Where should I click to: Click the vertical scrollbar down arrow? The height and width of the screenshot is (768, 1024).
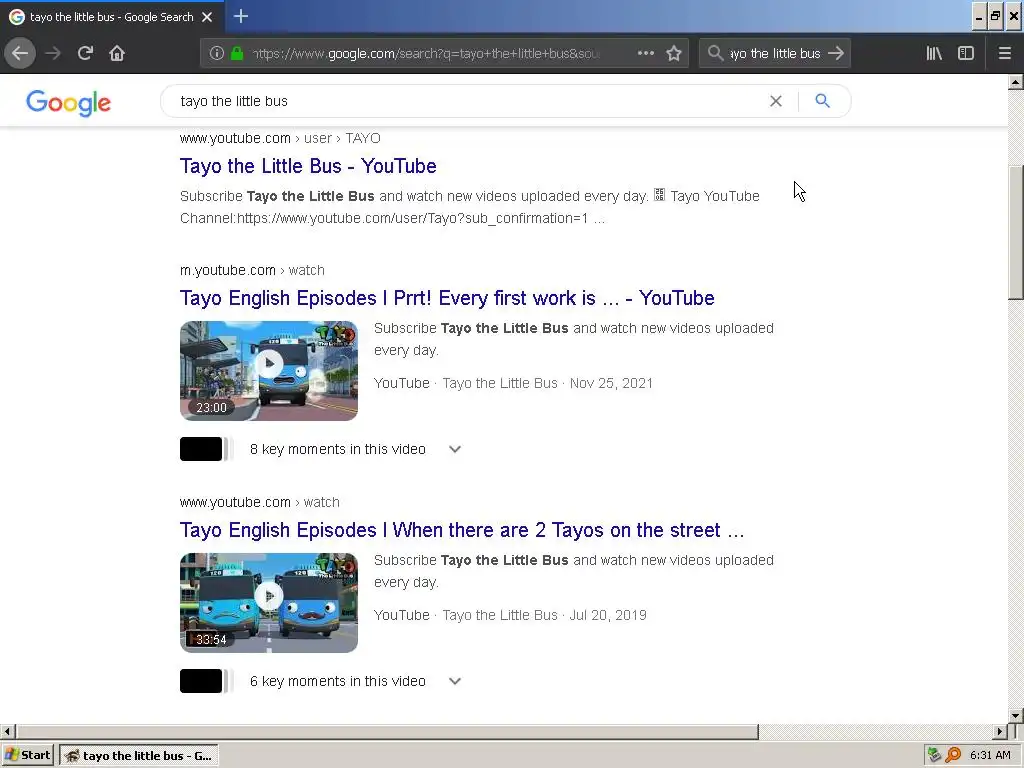click(1016, 715)
